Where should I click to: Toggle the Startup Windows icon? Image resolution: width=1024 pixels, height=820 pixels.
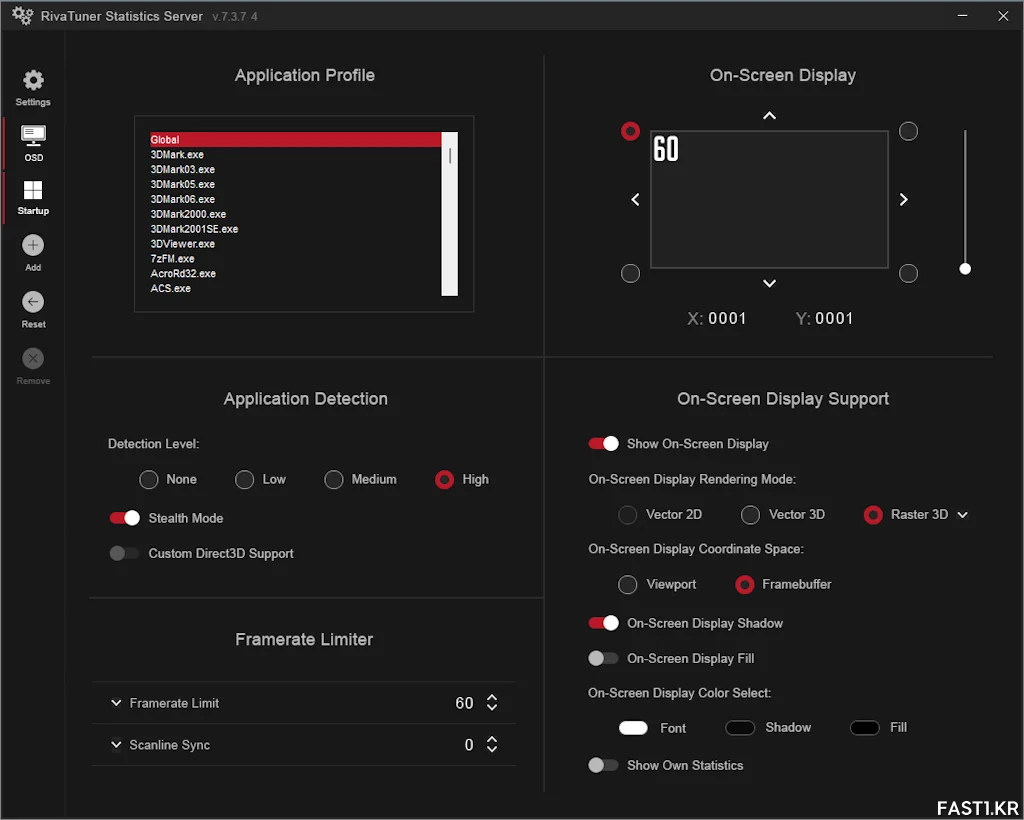click(33, 190)
